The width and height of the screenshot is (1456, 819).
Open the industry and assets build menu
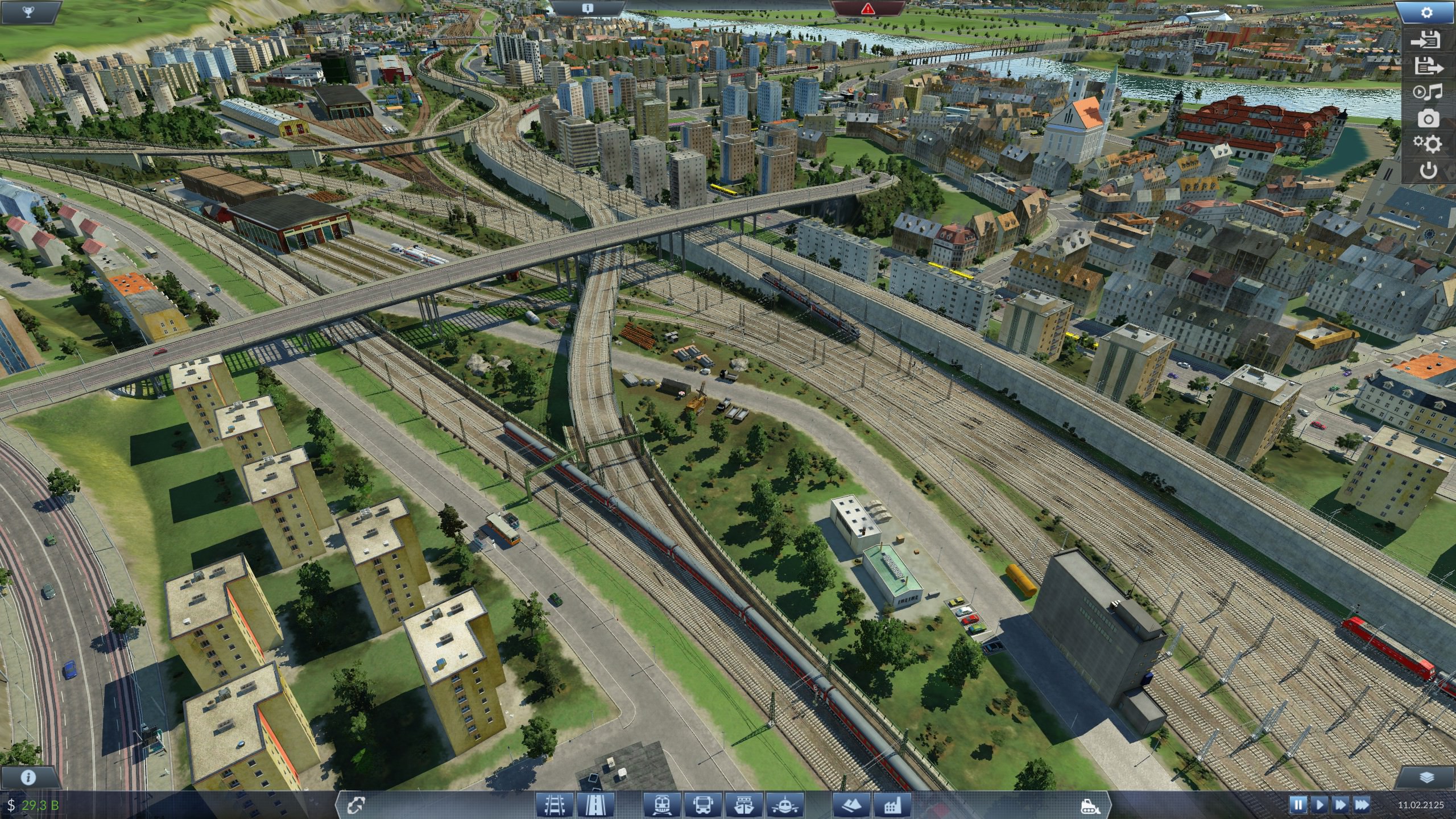894,805
